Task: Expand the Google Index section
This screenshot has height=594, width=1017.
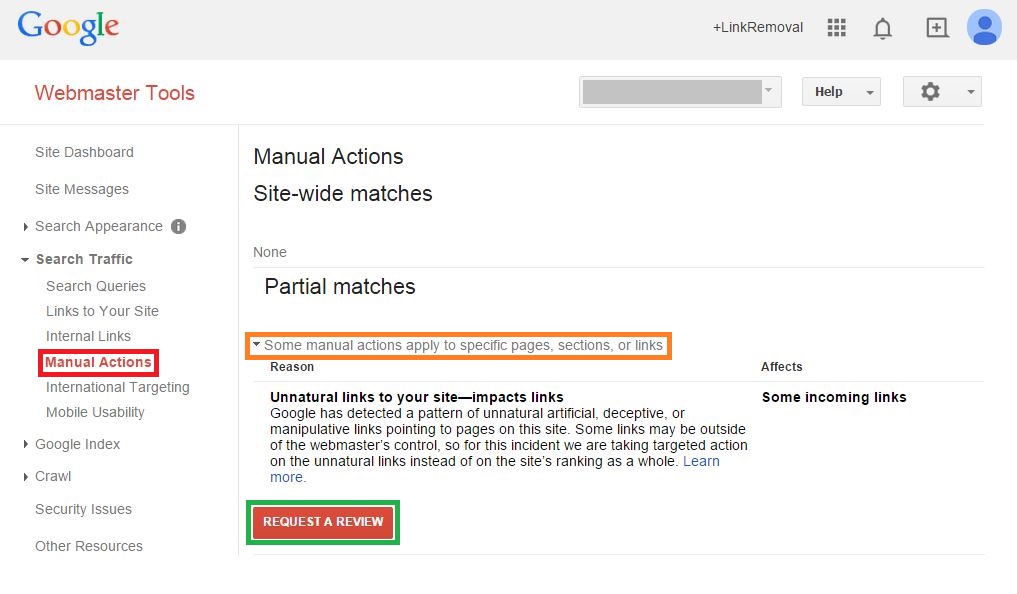Action: pos(77,444)
